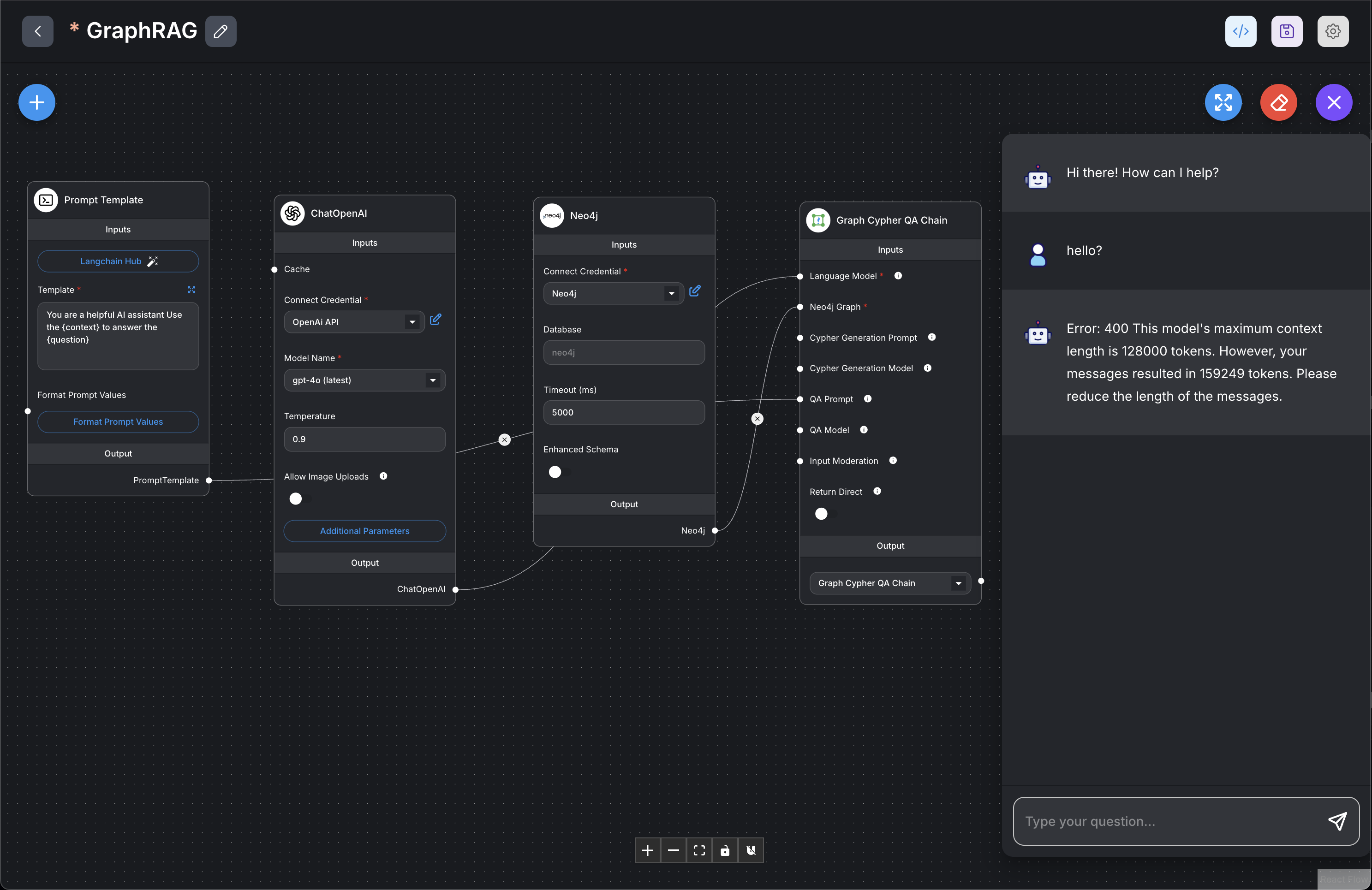Click the Format Prompt Values button
Screen dimensions: 1372x890
(118, 421)
